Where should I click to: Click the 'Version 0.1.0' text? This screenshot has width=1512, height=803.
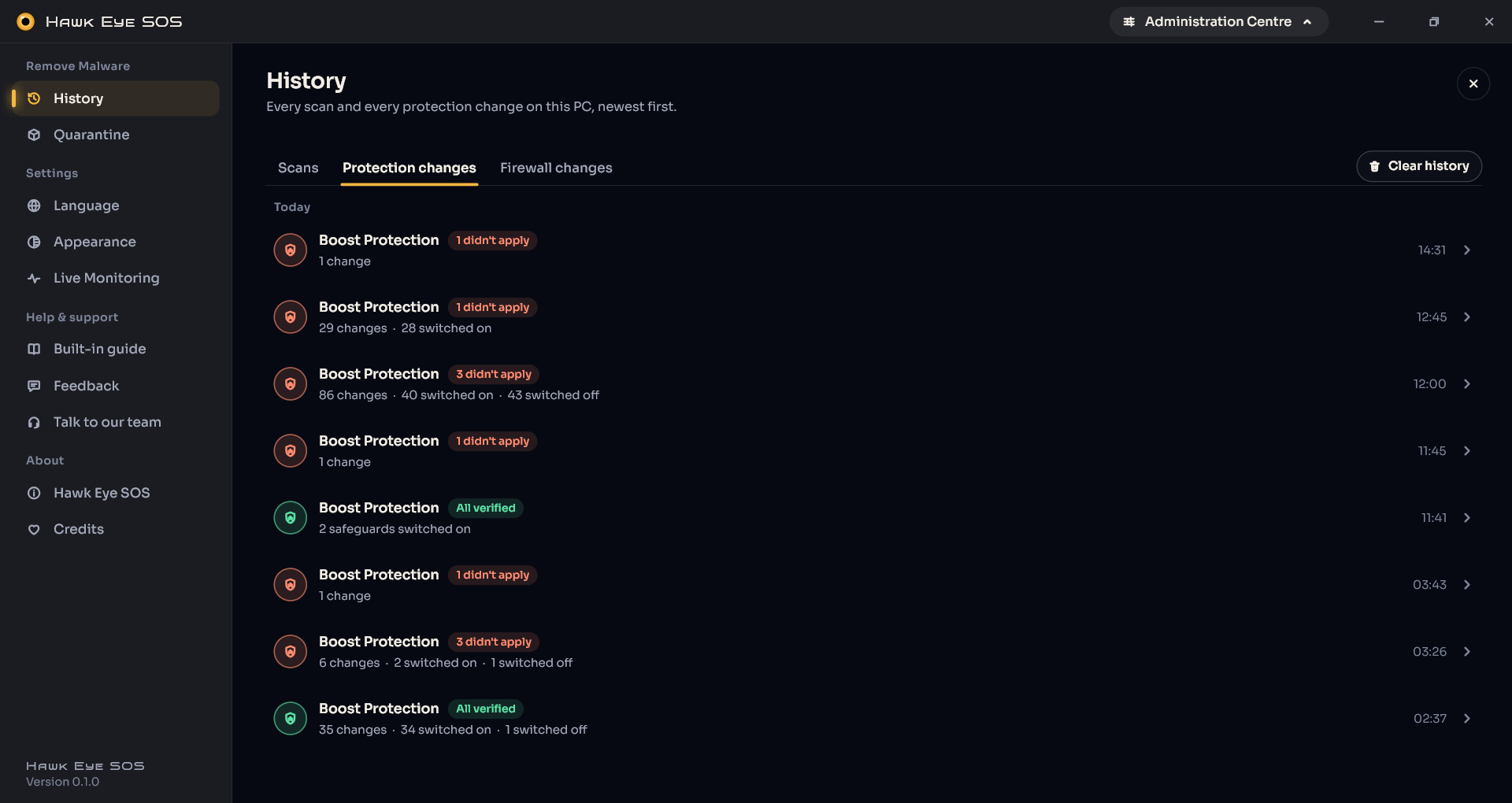tap(62, 782)
